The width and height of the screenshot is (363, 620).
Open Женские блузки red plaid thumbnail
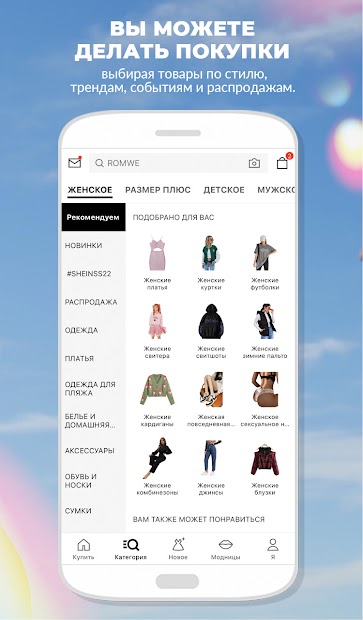click(265, 459)
